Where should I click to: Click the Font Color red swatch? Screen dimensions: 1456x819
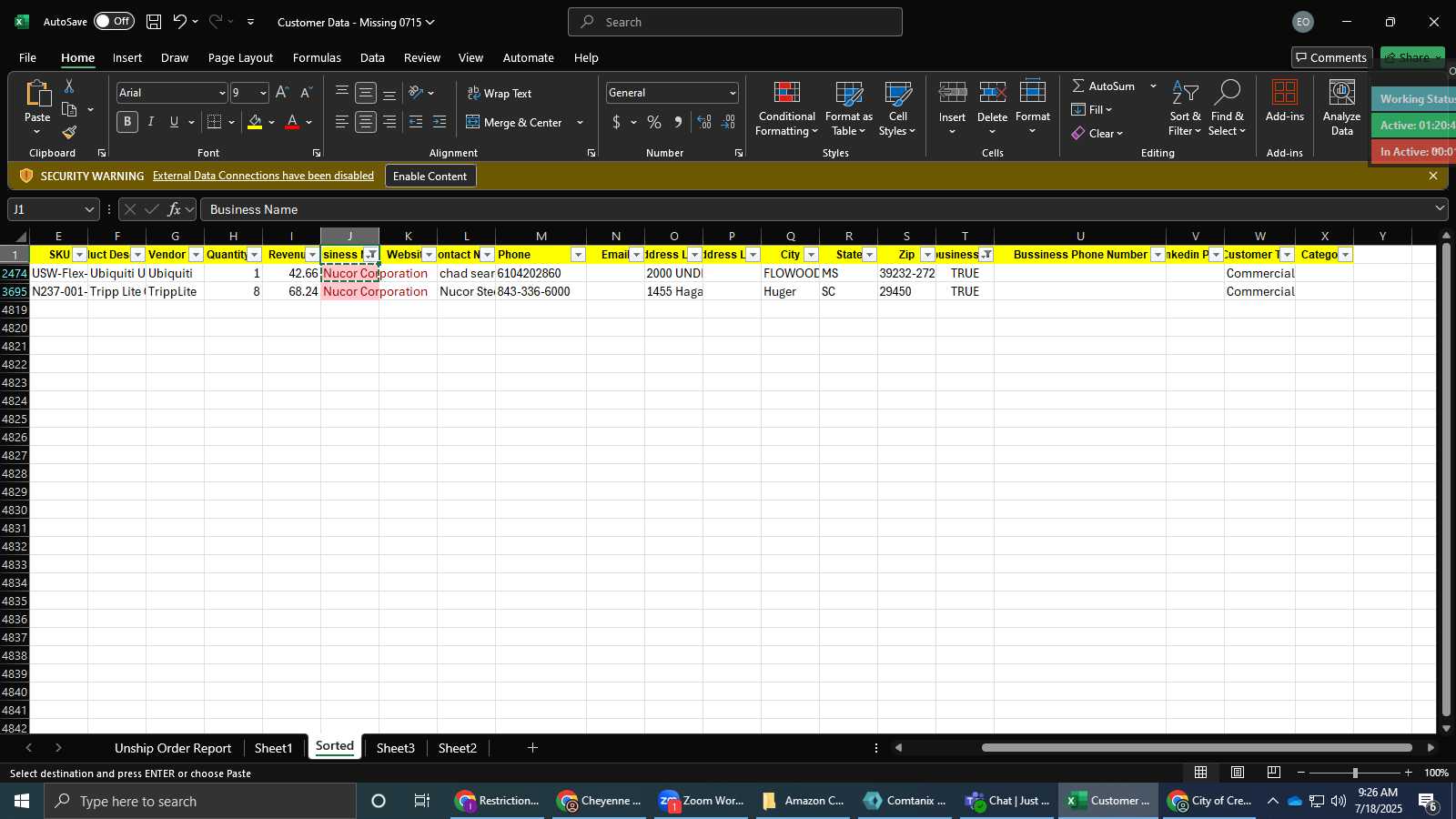[292, 122]
